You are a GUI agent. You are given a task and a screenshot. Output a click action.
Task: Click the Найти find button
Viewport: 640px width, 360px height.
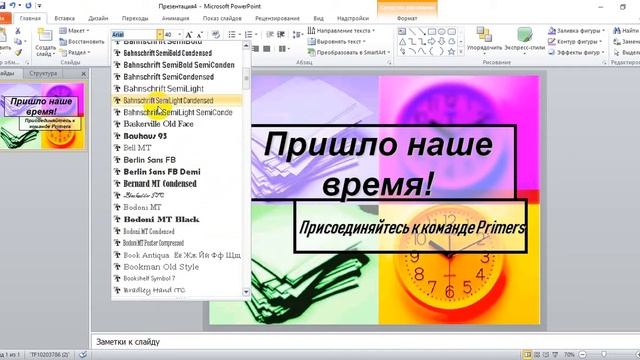[x=626, y=31]
